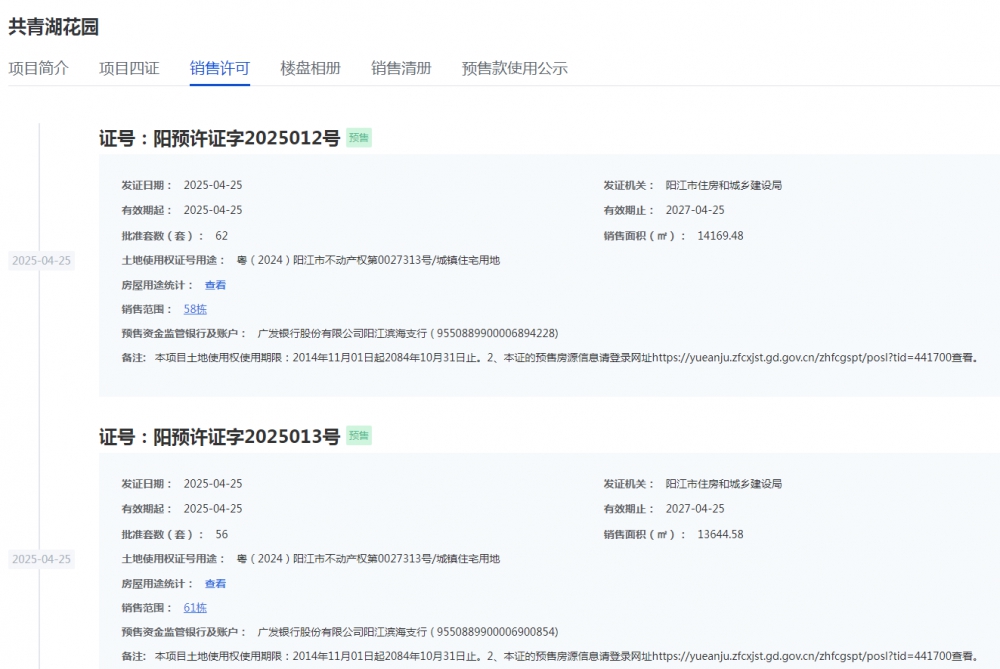Click the land certificate text in second certificate
The width and height of the screenshot is (1000, 669).
(x=368, y=559)
